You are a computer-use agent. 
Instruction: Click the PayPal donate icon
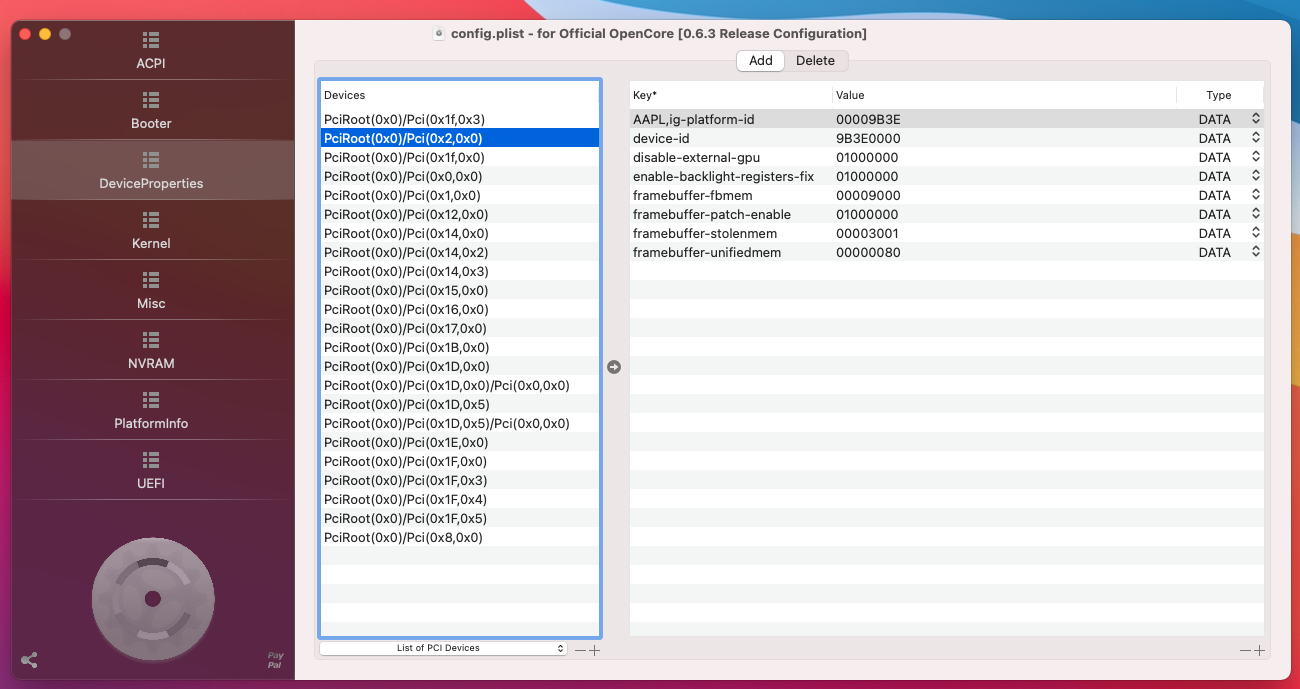click(275, 660)
